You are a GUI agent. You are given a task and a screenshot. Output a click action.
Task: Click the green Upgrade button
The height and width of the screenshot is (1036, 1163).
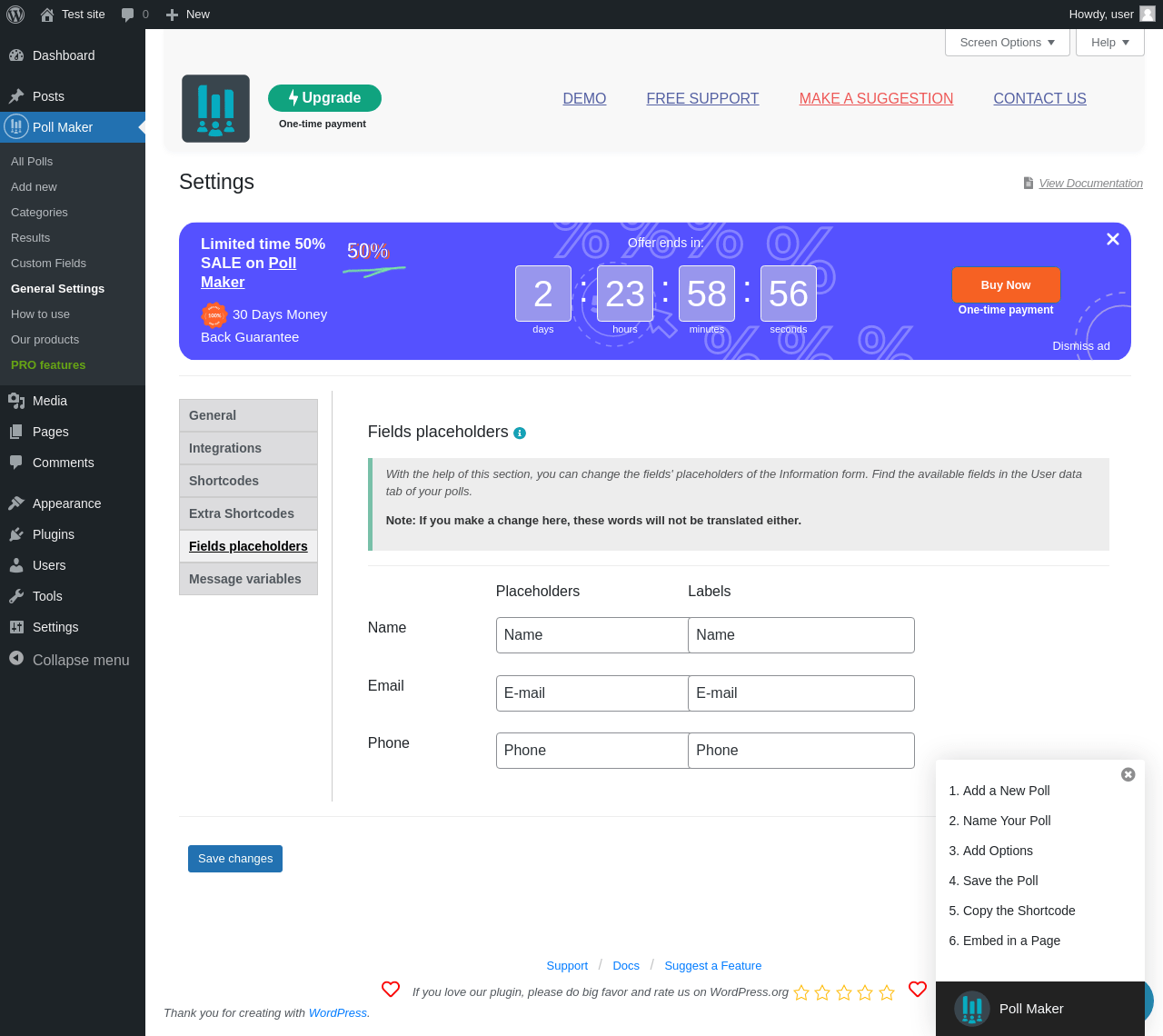324,98
